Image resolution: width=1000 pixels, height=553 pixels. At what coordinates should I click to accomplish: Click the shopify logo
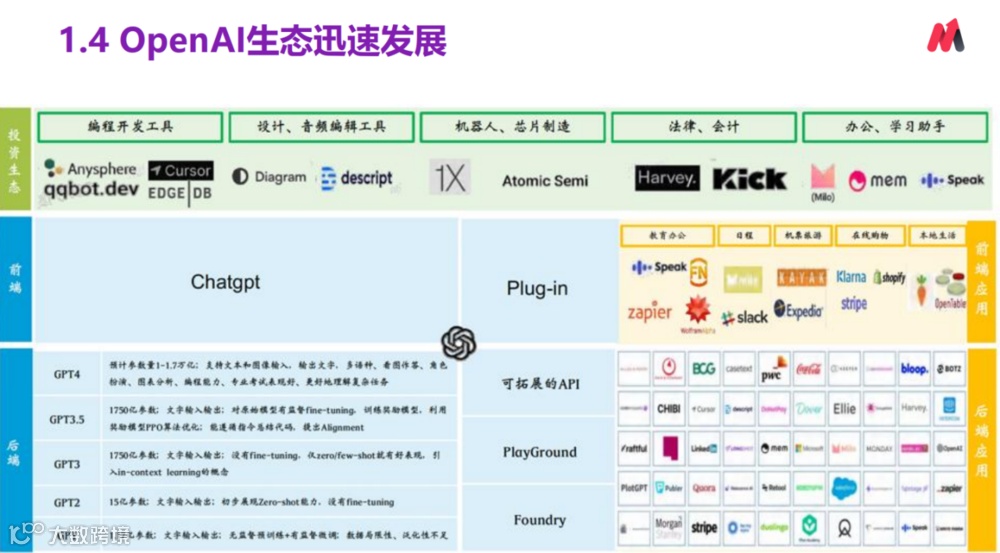click(889, 277)
